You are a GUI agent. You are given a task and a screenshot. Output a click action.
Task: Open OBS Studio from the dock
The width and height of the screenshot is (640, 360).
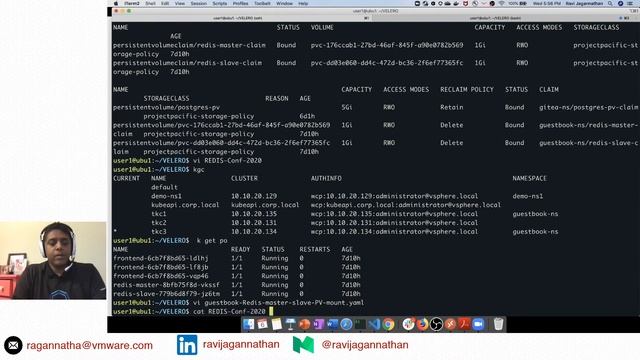coord(436,324)
